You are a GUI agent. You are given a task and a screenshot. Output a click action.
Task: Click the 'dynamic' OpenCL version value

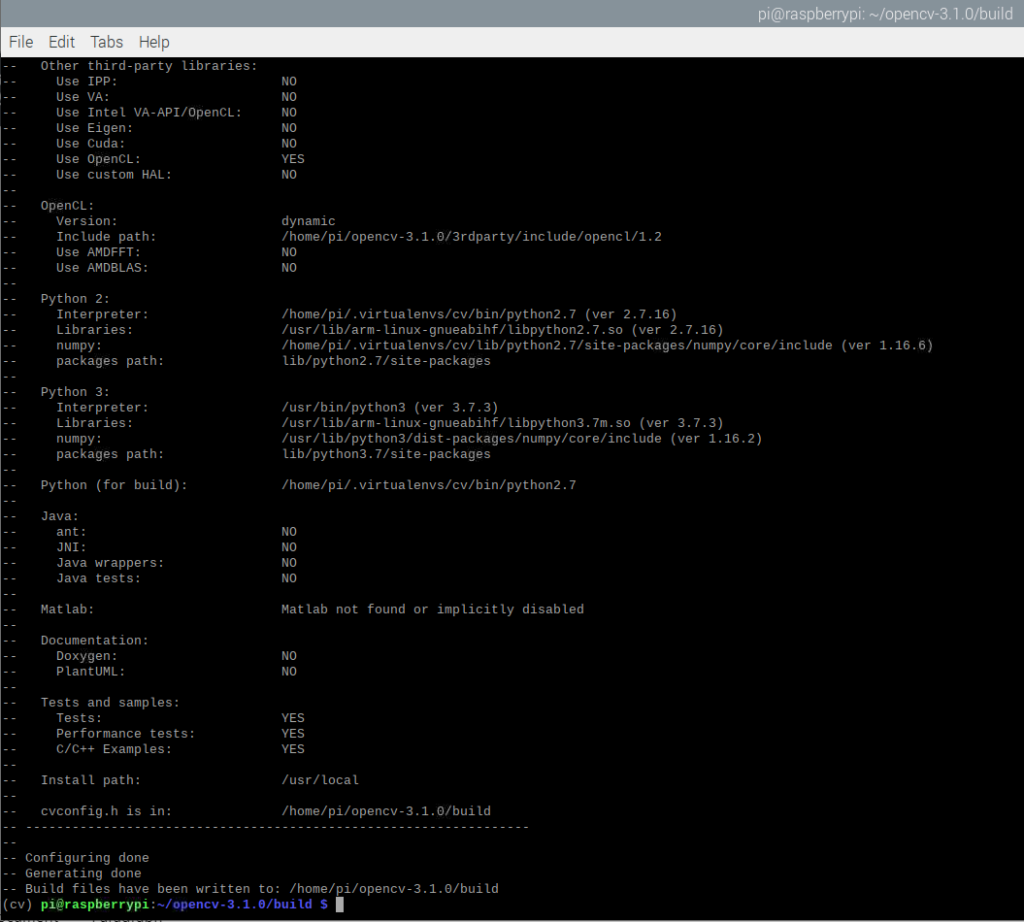pos(308,221)
